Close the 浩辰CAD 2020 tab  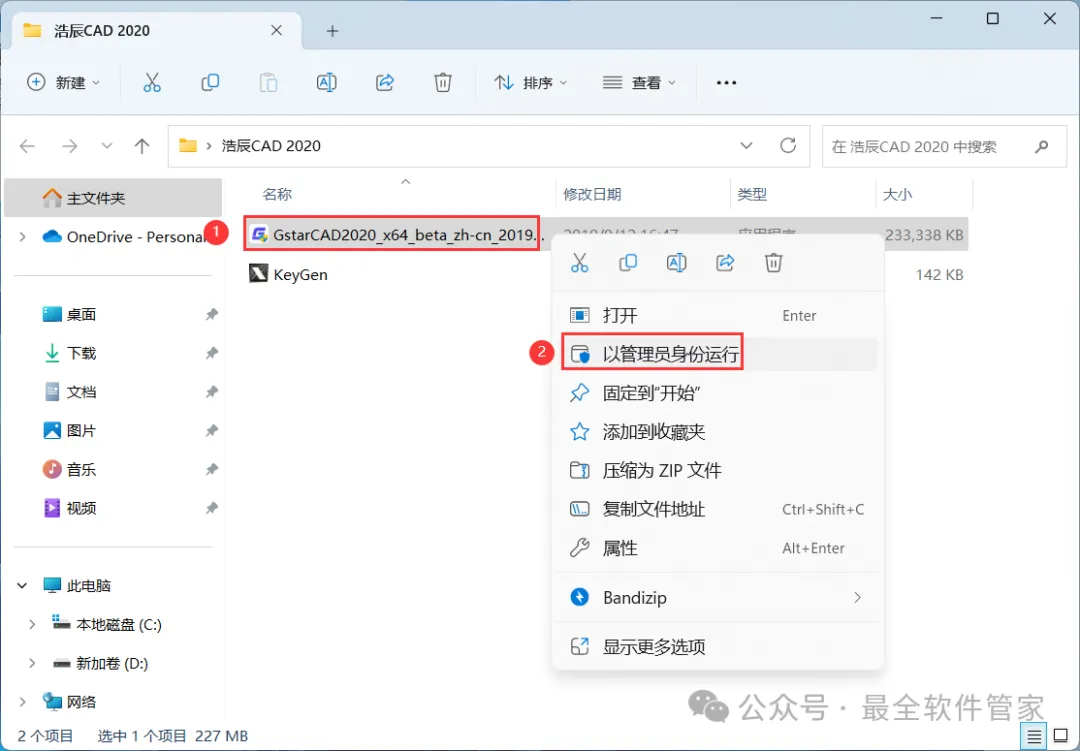(276, 30)
